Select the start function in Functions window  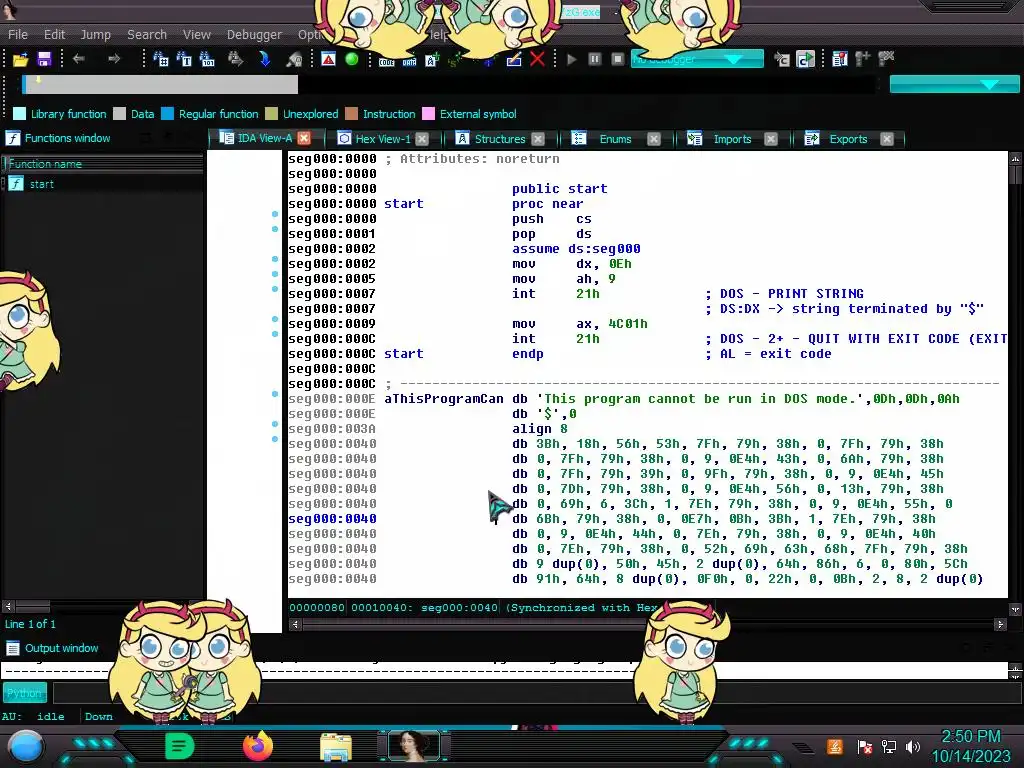tap(41, 184)
